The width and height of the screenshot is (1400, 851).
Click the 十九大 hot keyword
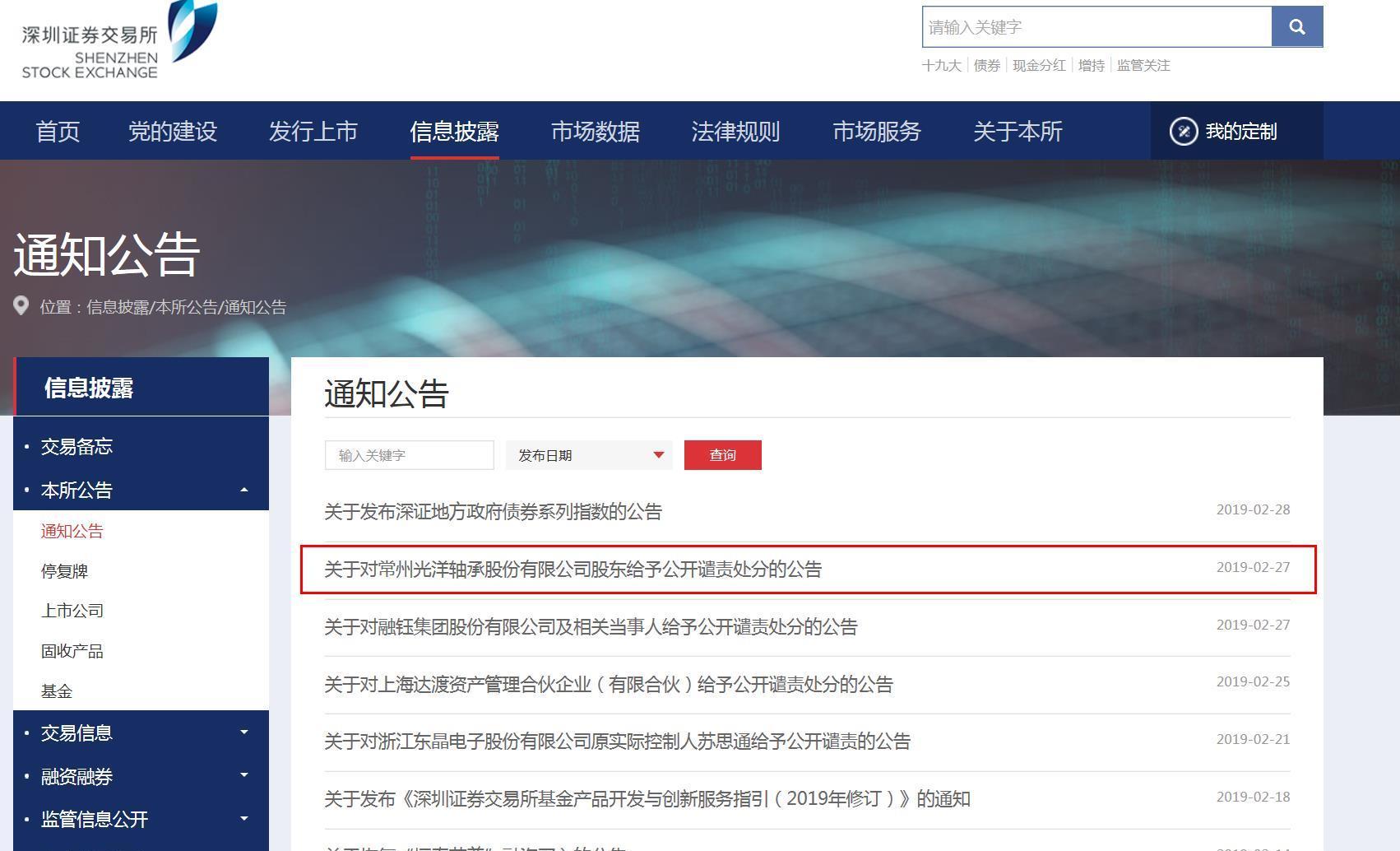coord(942,65)
